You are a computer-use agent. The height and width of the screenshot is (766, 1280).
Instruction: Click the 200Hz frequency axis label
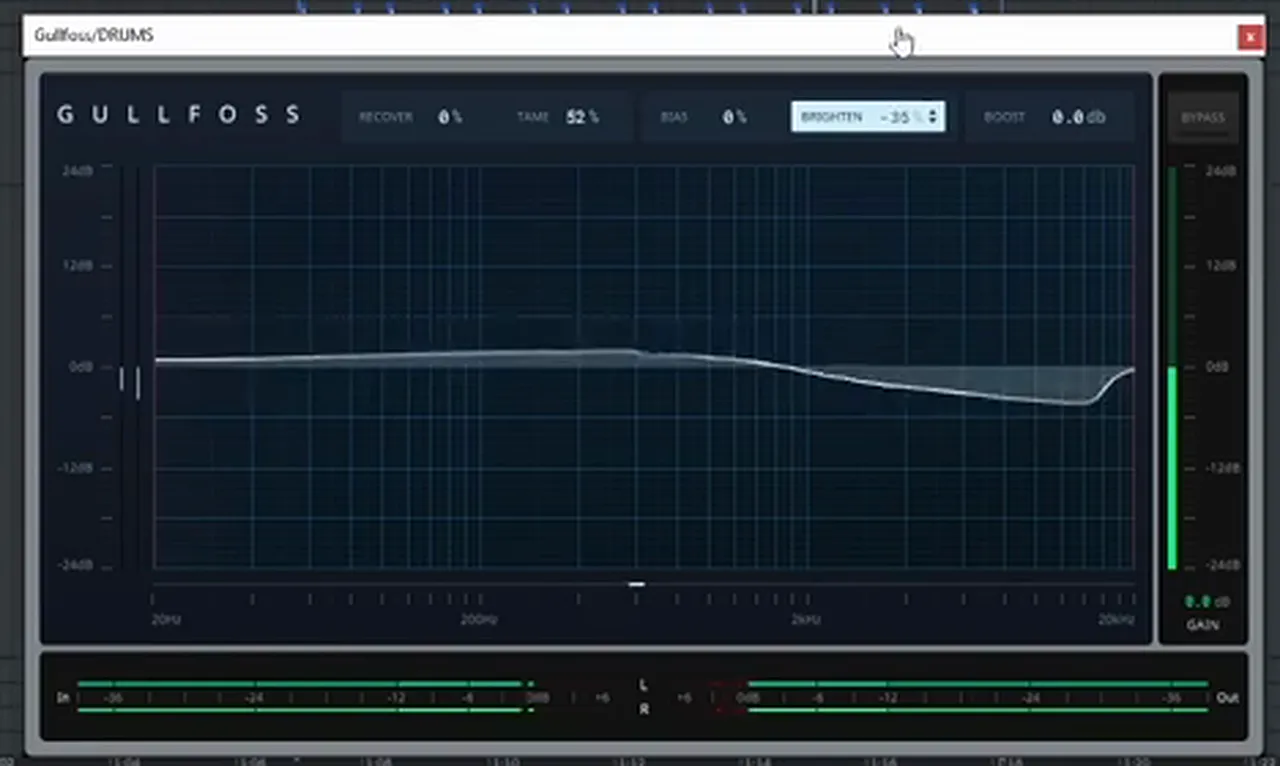click(479, 620)
